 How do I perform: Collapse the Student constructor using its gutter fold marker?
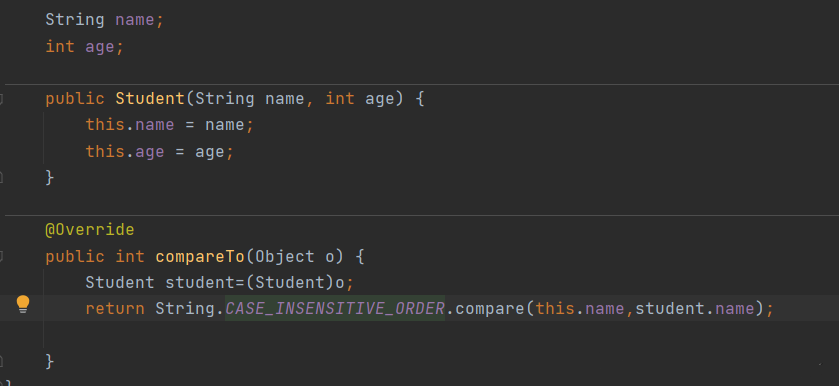tap(2, 99)
